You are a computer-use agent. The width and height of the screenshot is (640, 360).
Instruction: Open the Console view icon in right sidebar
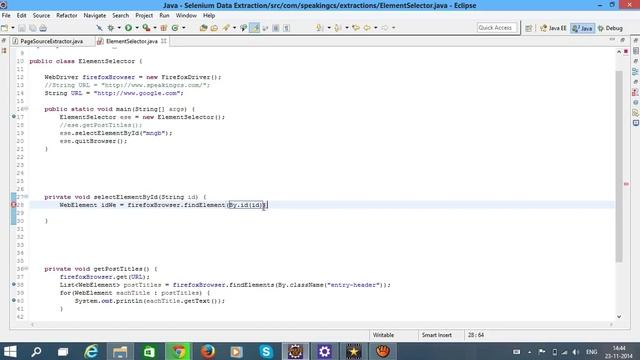636,123
